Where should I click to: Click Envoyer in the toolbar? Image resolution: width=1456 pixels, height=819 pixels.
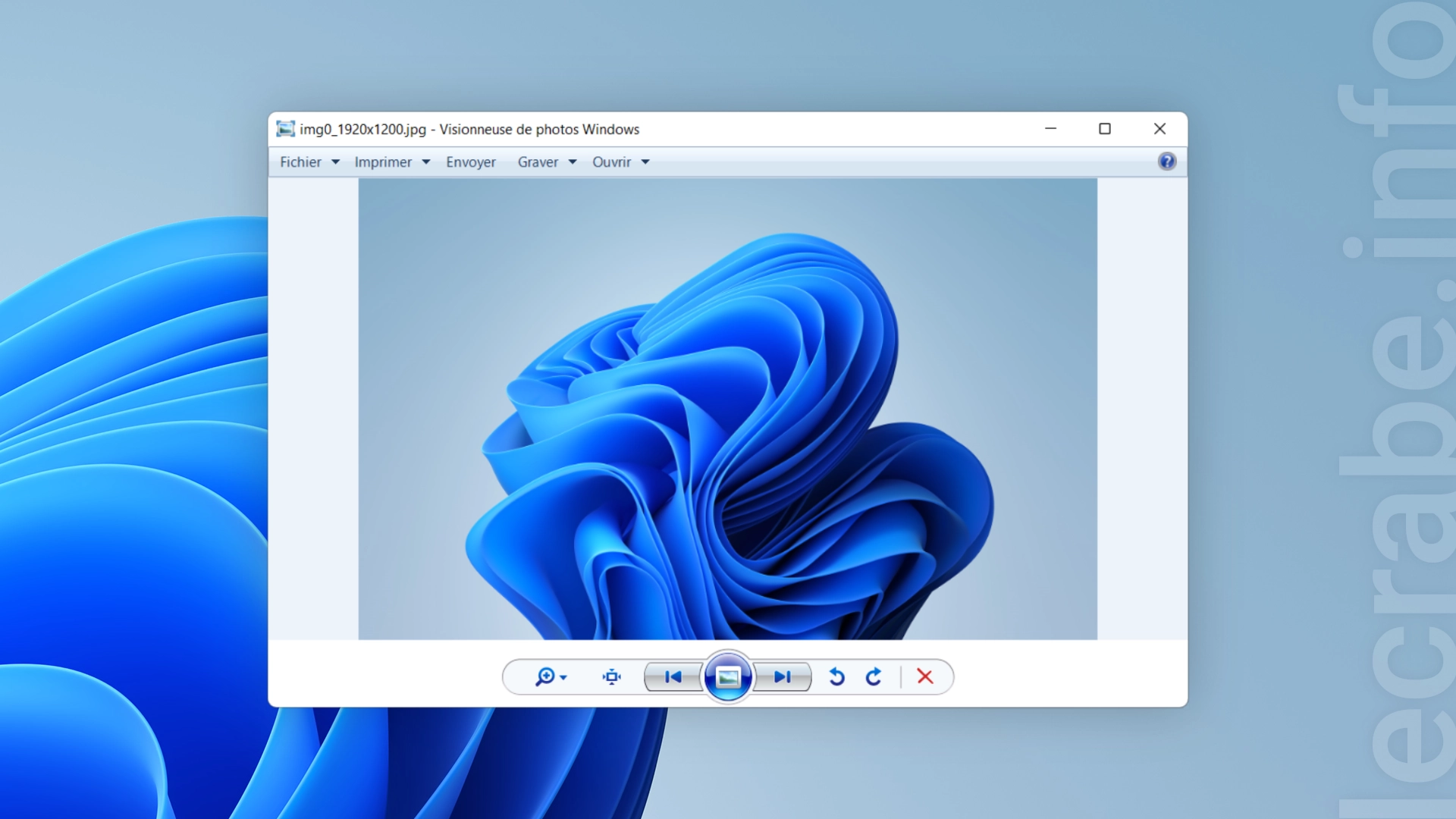click(471, 162)
